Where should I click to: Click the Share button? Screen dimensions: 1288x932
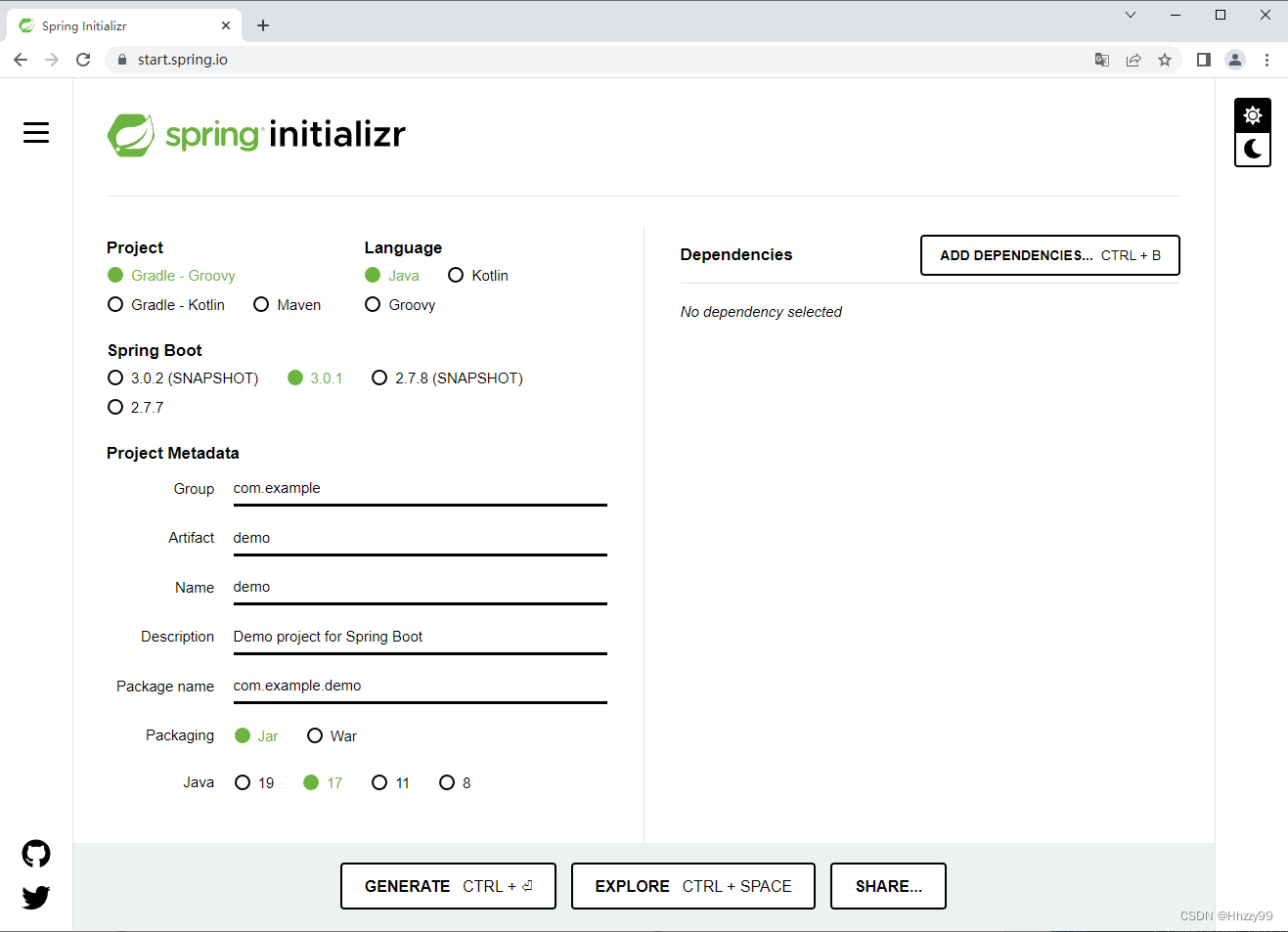point(888,886)
